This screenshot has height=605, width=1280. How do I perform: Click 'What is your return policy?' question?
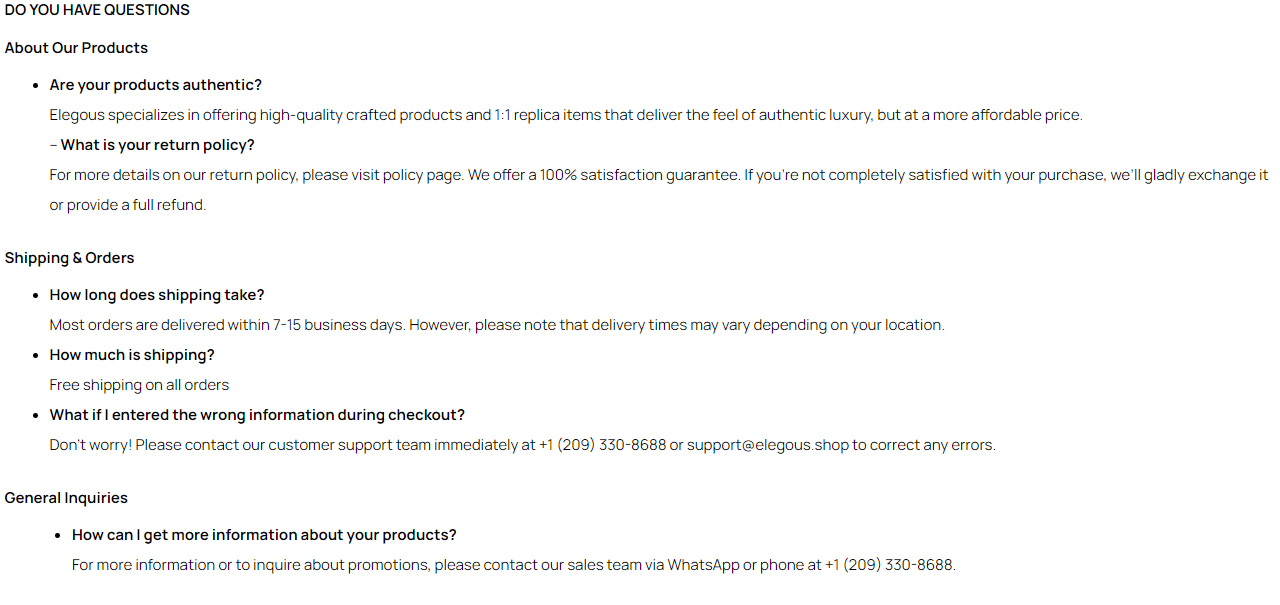click(158, 145)
